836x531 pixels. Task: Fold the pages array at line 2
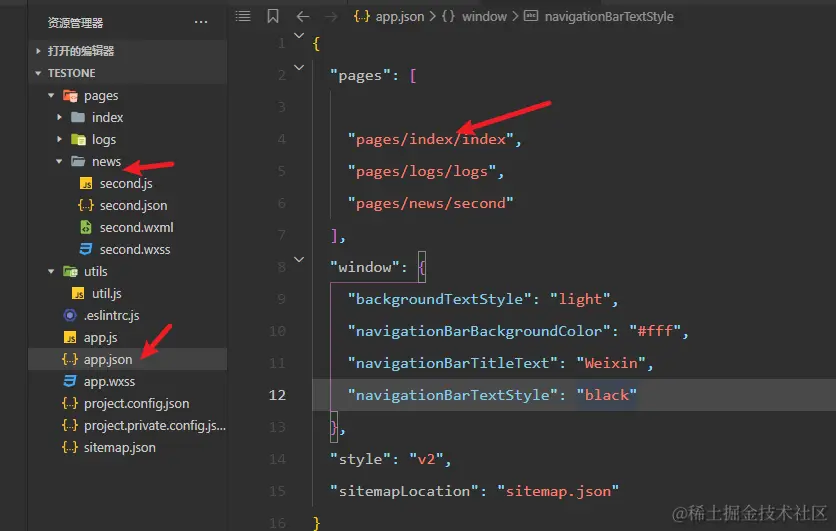point(299,68)
